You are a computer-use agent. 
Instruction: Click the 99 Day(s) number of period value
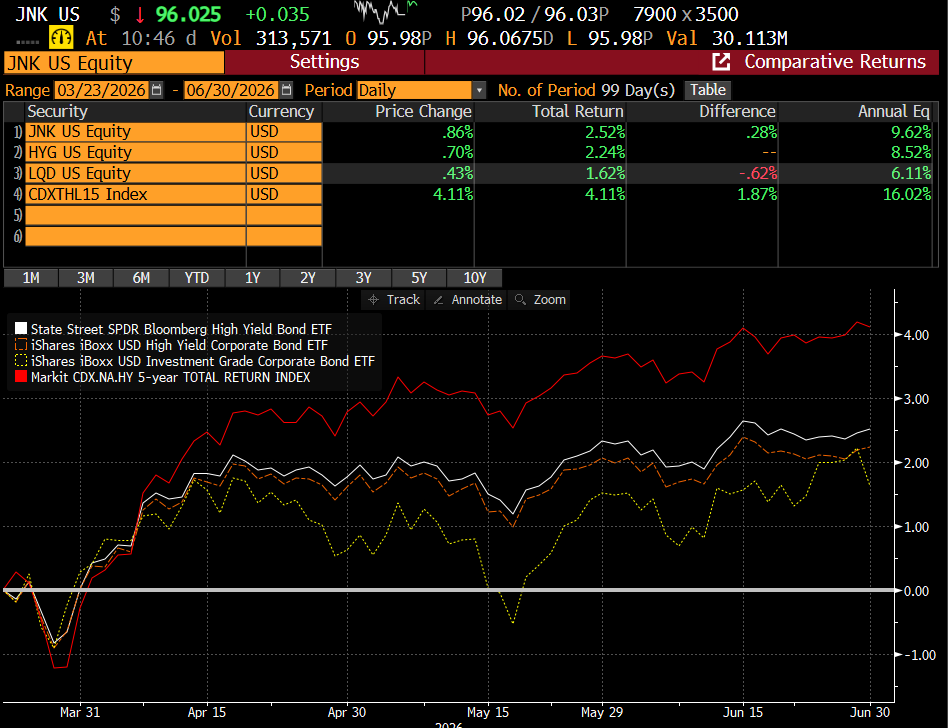638,90
